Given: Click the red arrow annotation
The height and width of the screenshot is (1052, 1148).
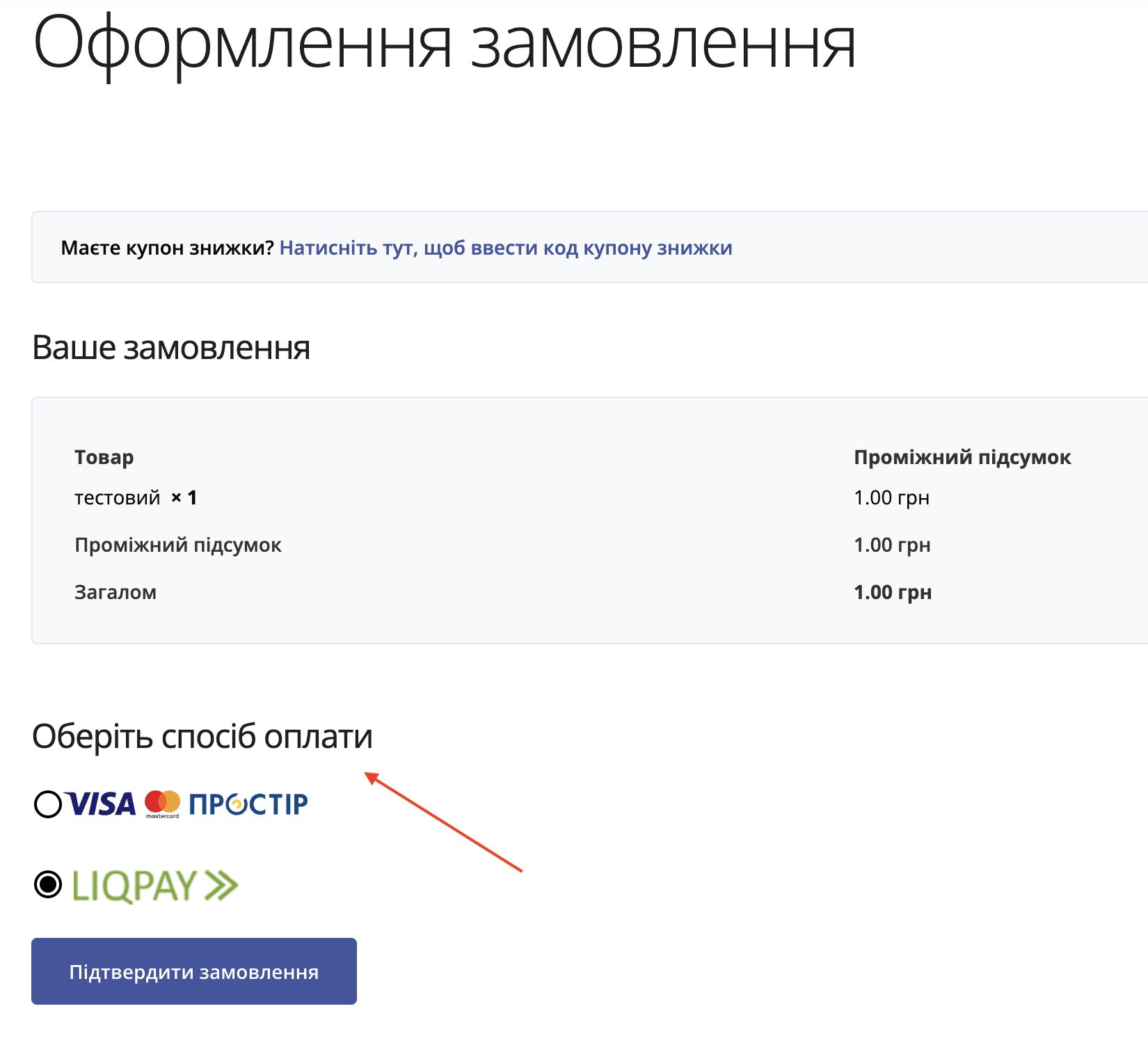Looking at the screenshot, I should 443,822.
